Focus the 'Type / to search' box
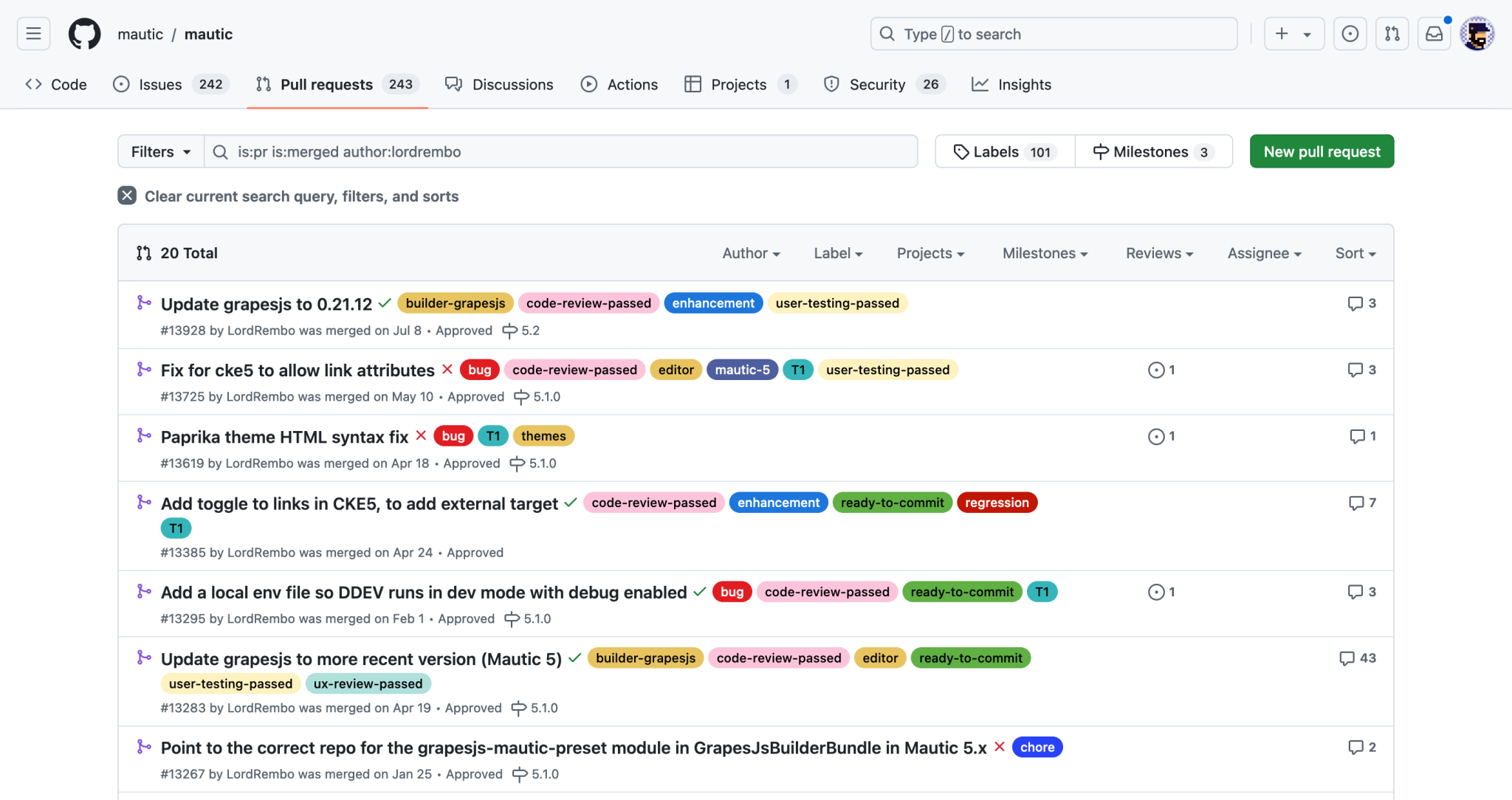Image resolution: width=1512 pixels, height=800 pixels. tap(1054, 34)
